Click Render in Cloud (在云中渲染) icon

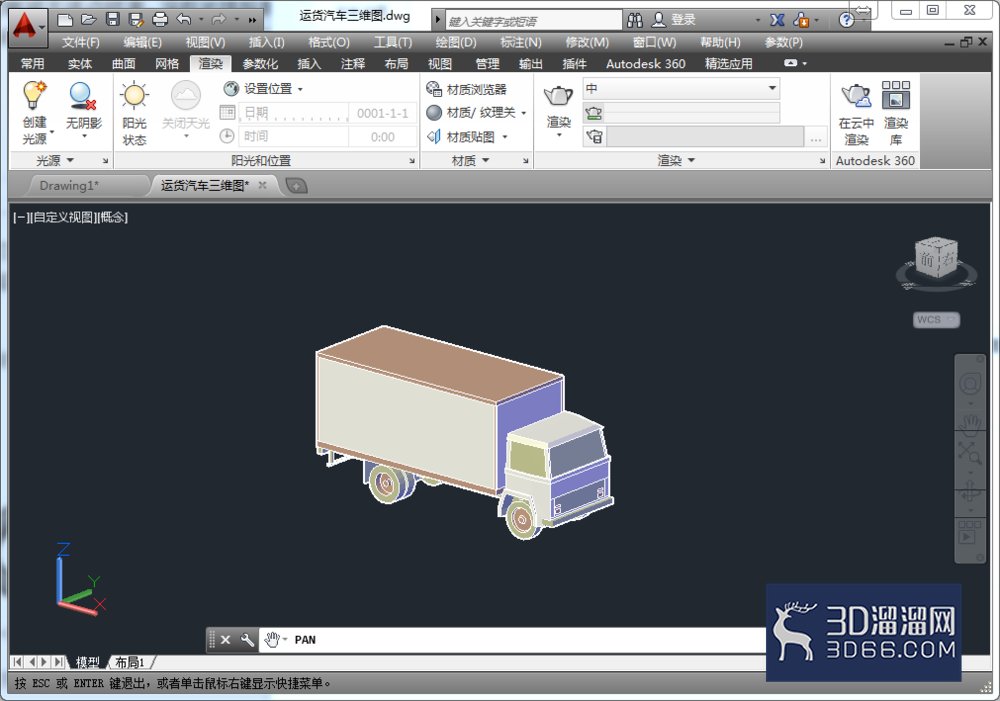(855, 96)
